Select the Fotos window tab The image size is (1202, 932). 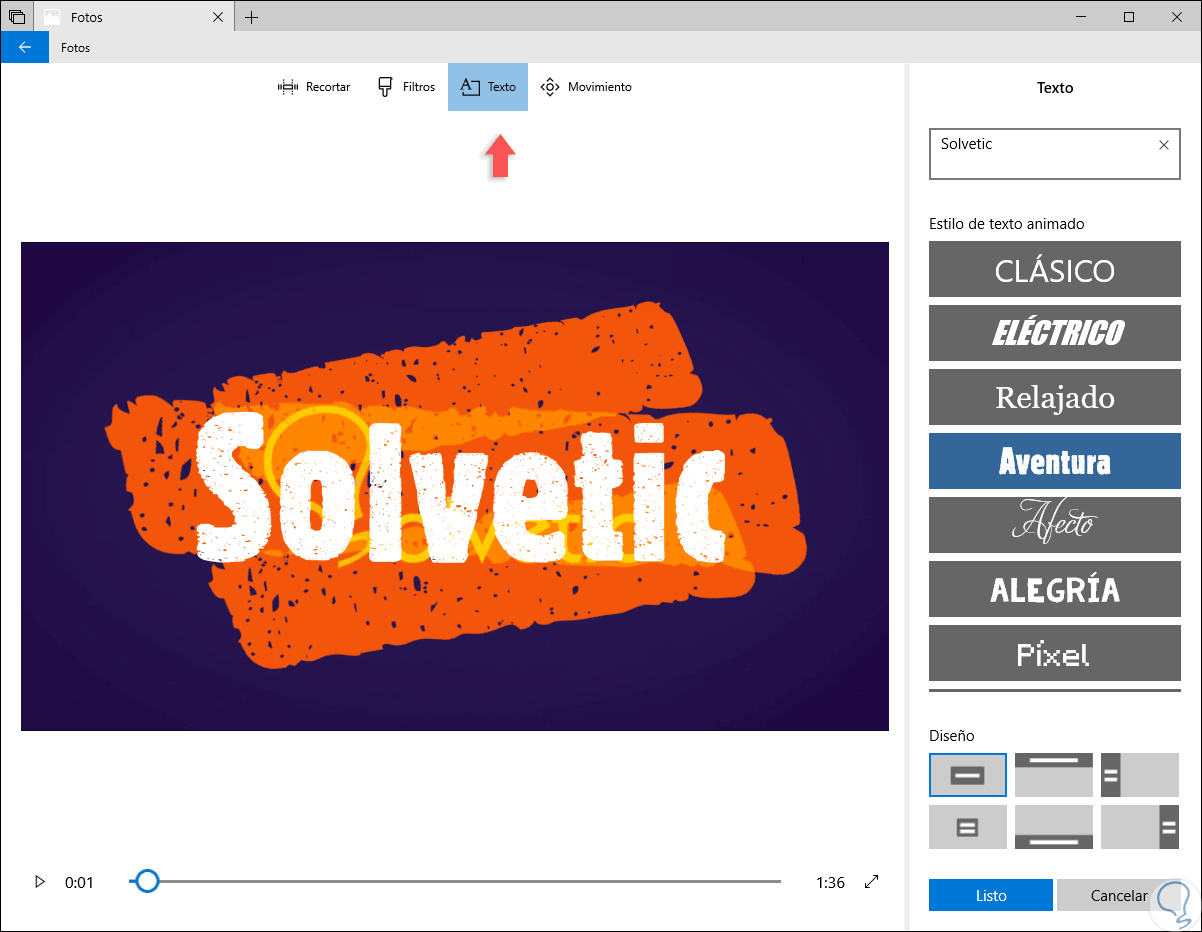(x=135, y=17)
